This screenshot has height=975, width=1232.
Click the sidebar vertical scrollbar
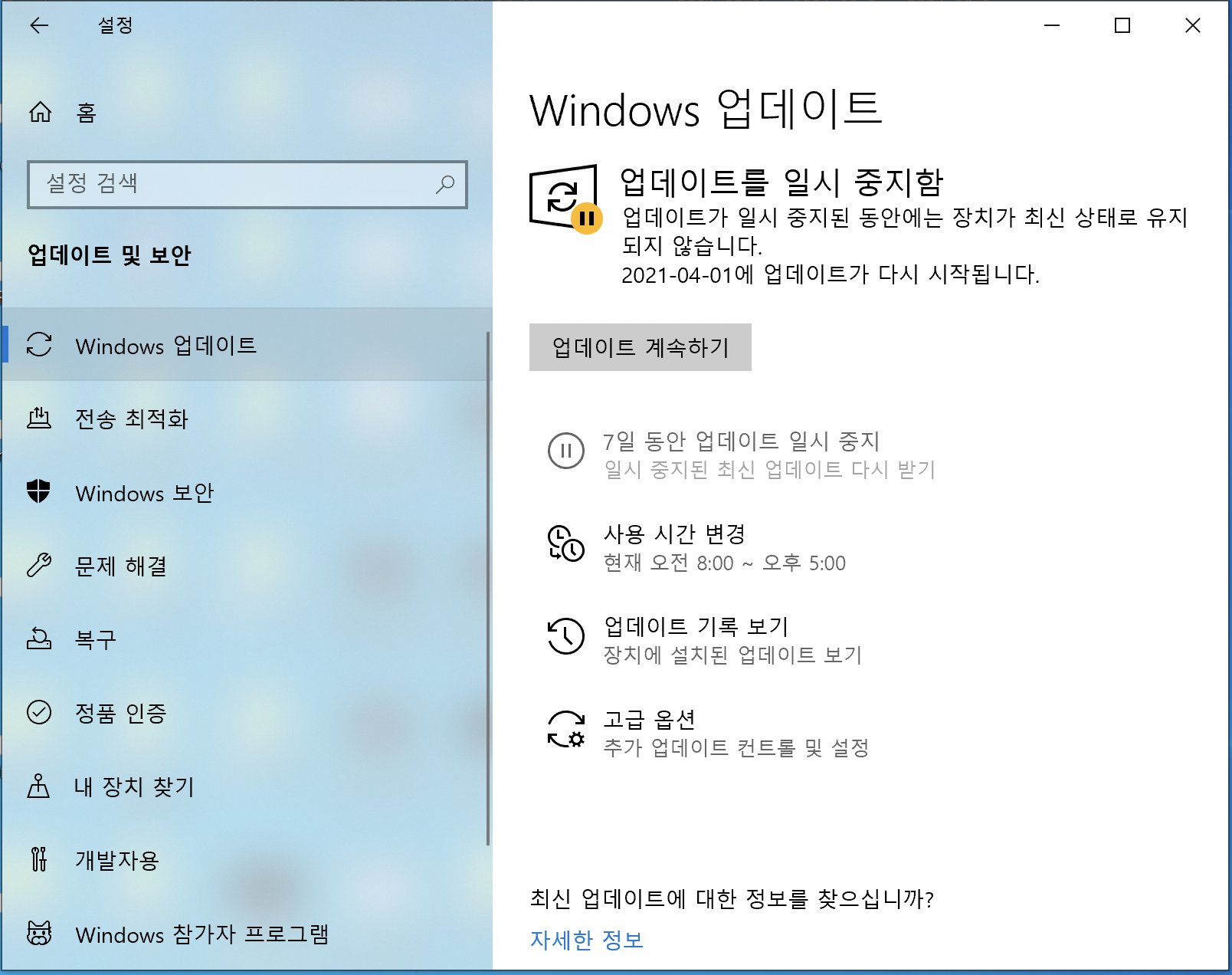pyautogui.click(x=488, y=589)
